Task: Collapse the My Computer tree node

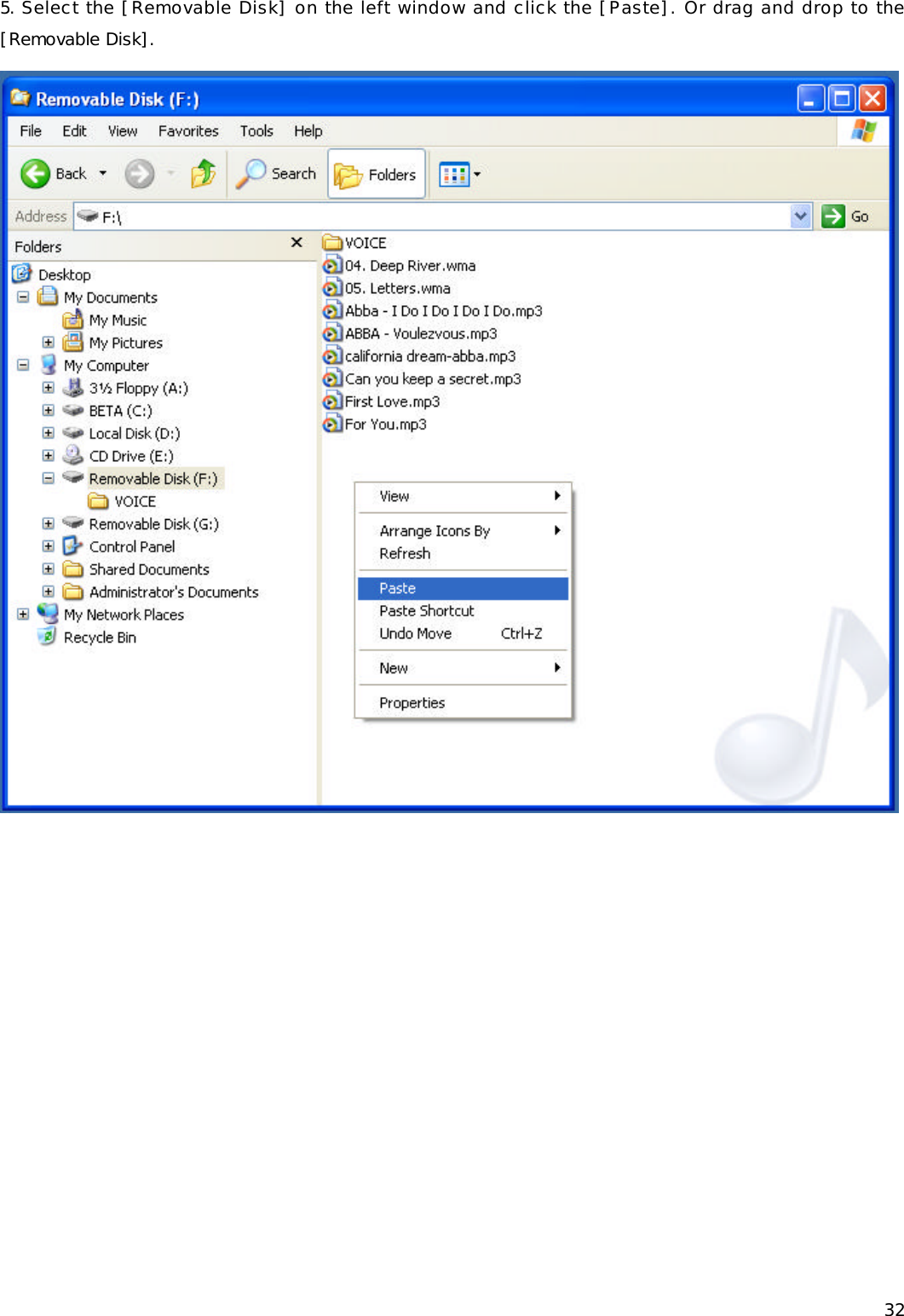Action: [x=23, y=365]
